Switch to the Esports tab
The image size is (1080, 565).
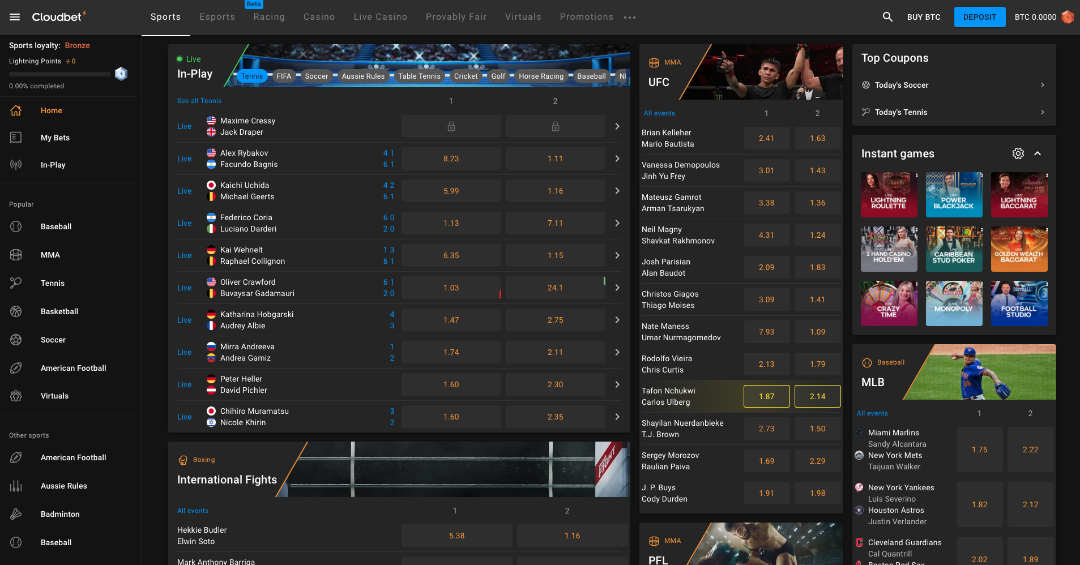(217, 17)
